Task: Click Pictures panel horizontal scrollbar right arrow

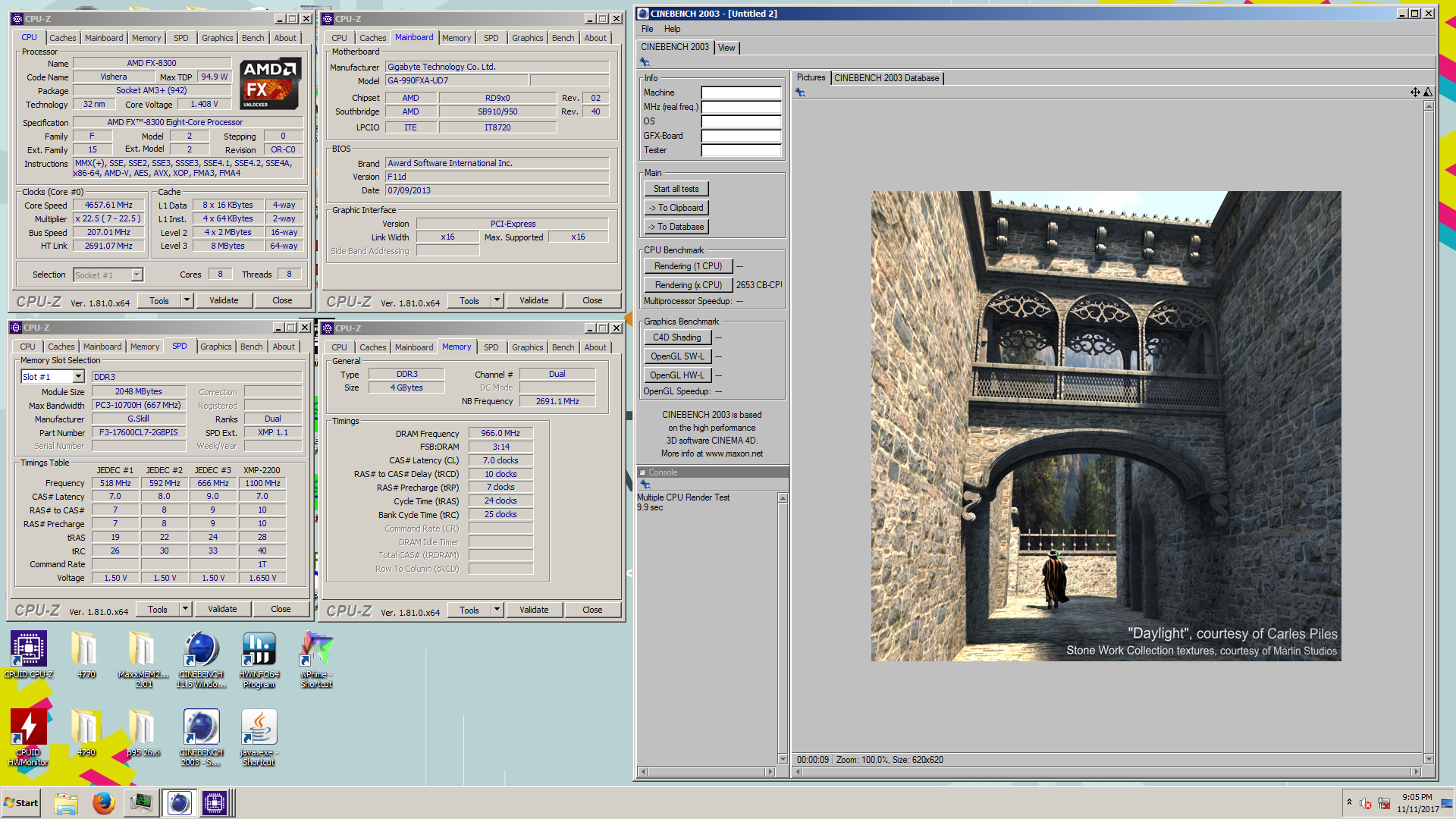Action: tap(1416, 772)
